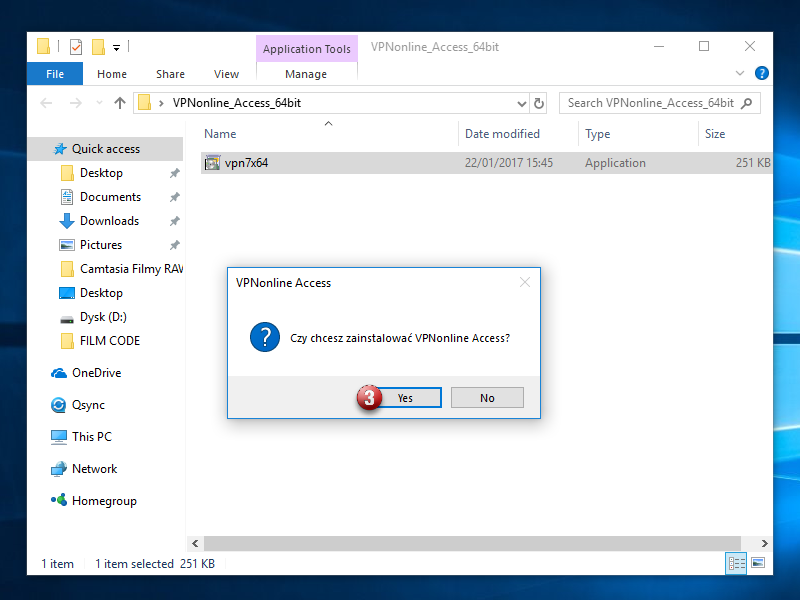Click the search magnifier icon
Image resolution: width=800 pixels, height=600 pixels.
[x=746, y=103]
